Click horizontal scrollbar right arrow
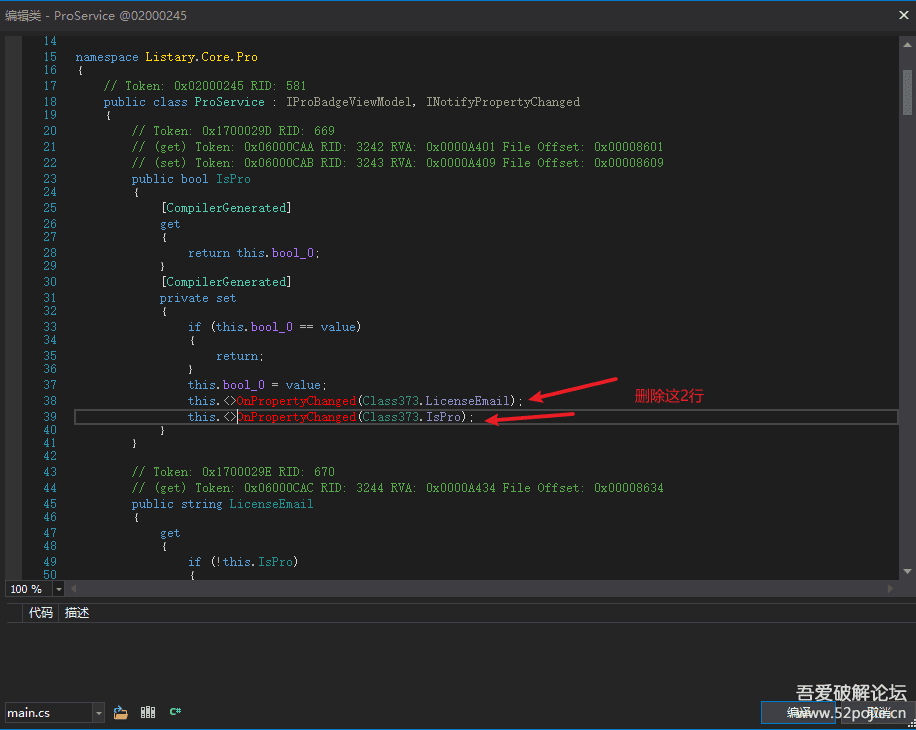Image resolution: width=916 pixels, height=730 pixels. pos(892,589)
